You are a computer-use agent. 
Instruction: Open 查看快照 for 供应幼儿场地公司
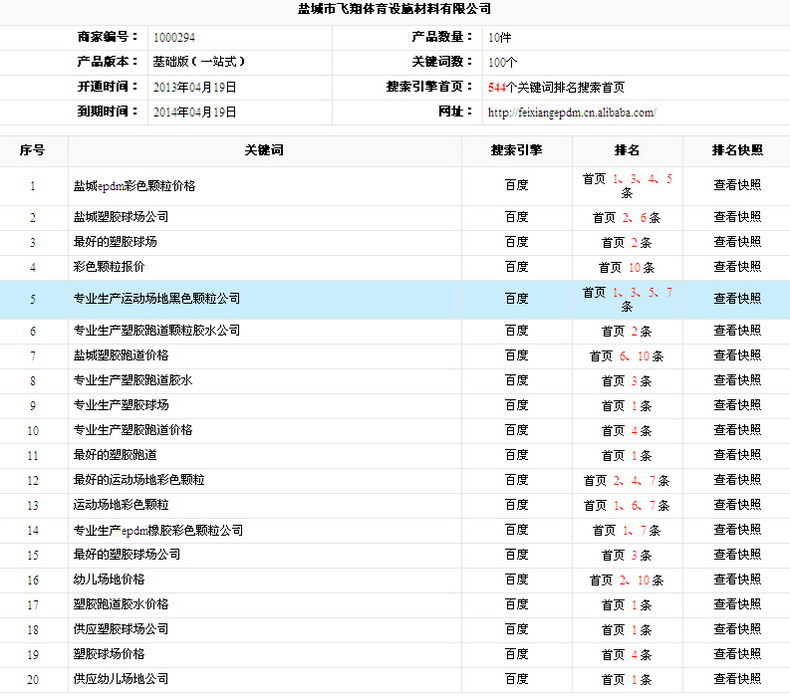point(737,679)
